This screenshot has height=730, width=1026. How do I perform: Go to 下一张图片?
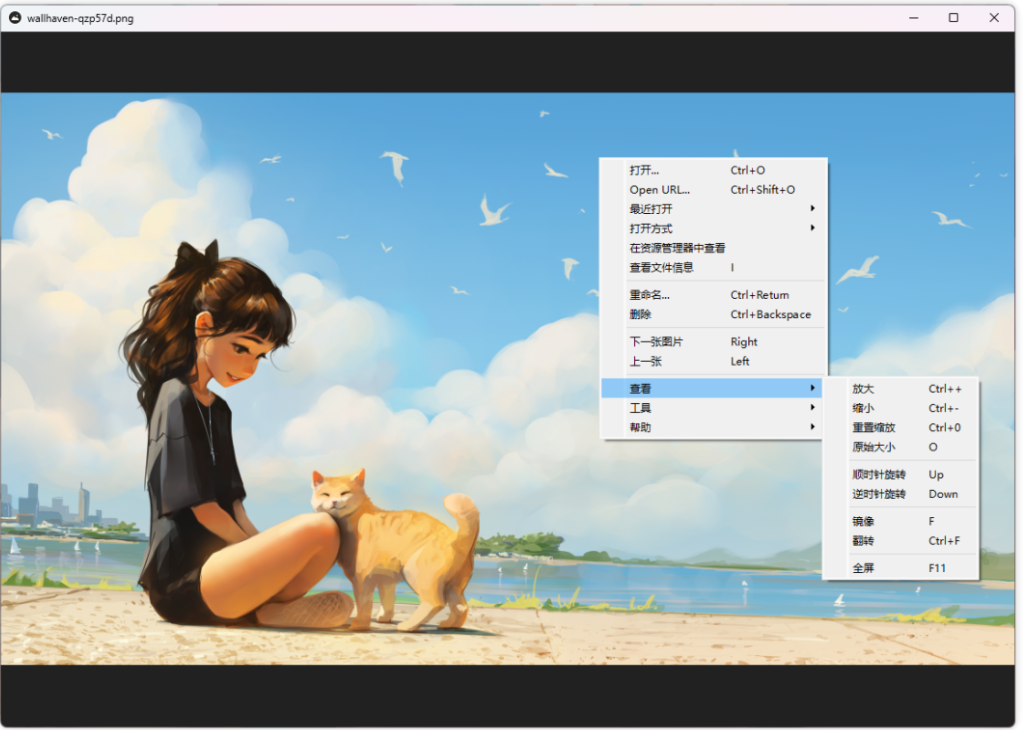tap(713, 341)
